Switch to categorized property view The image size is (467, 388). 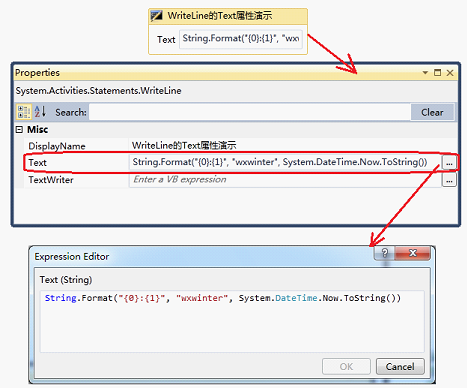coord(24,112)
